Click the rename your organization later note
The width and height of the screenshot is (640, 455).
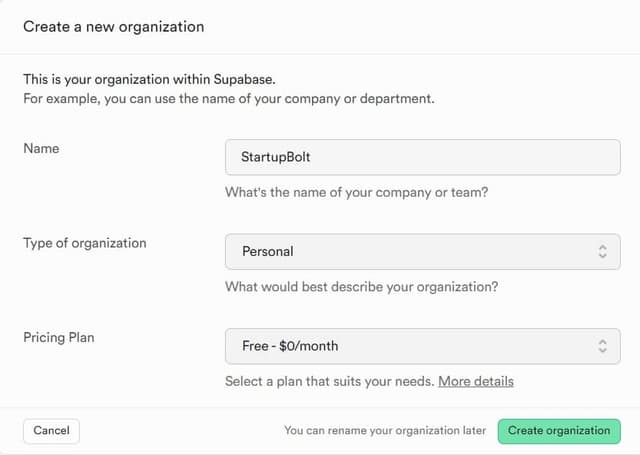pyautogui.click(x=385, y=431)
